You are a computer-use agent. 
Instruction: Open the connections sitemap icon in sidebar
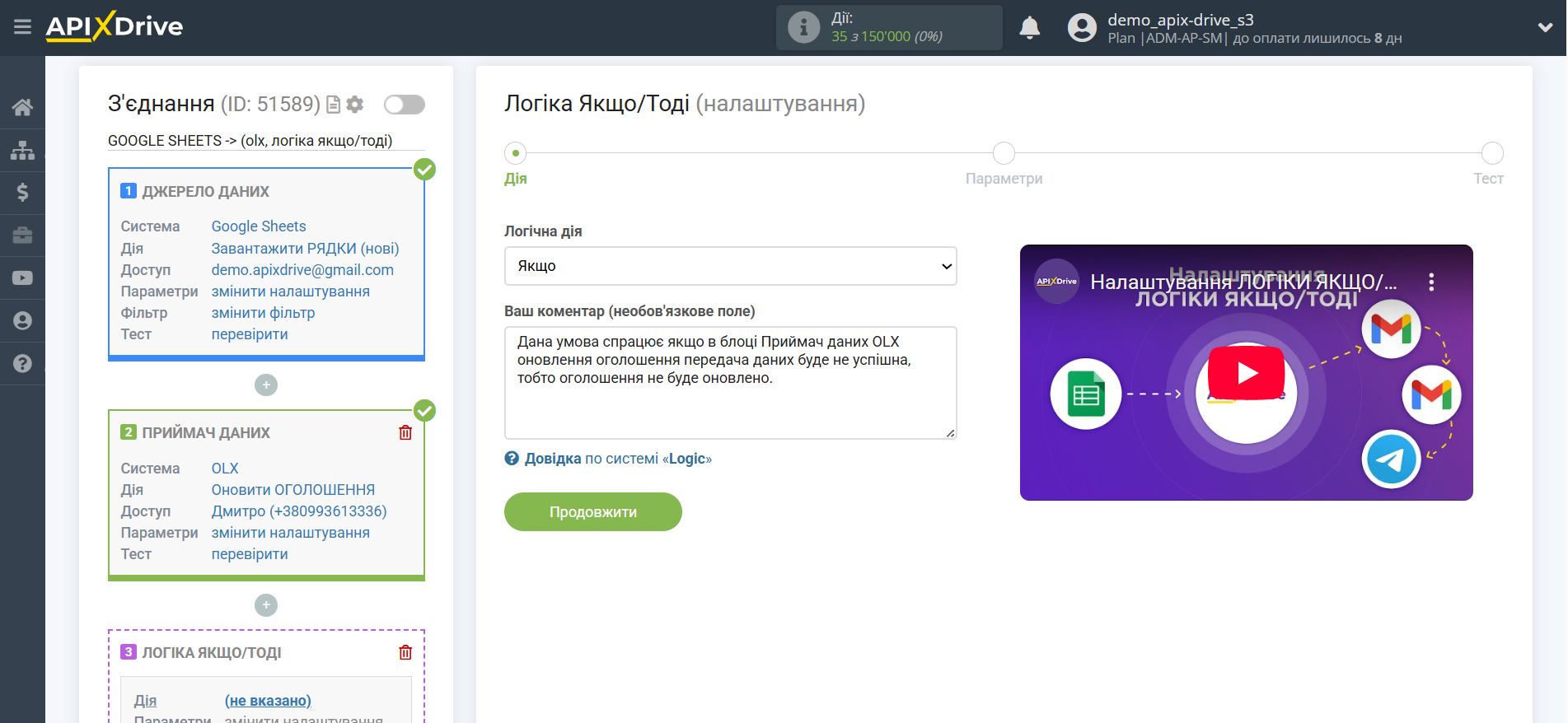(x=22, y=150)
